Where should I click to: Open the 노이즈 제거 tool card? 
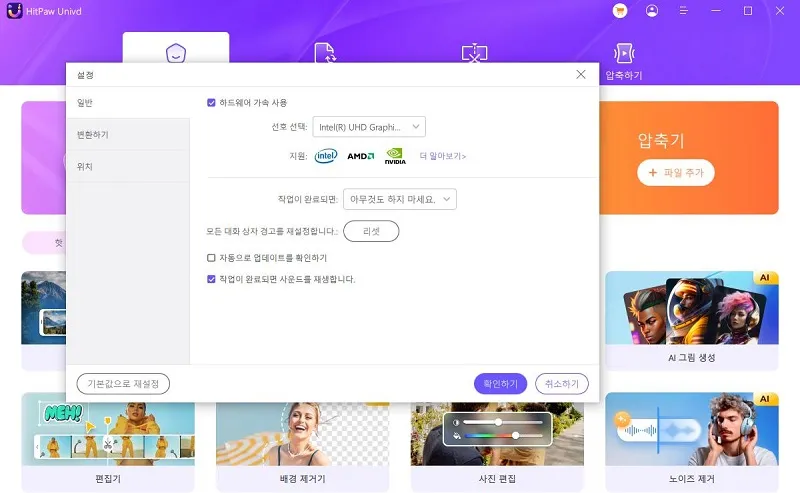point(692,442)
